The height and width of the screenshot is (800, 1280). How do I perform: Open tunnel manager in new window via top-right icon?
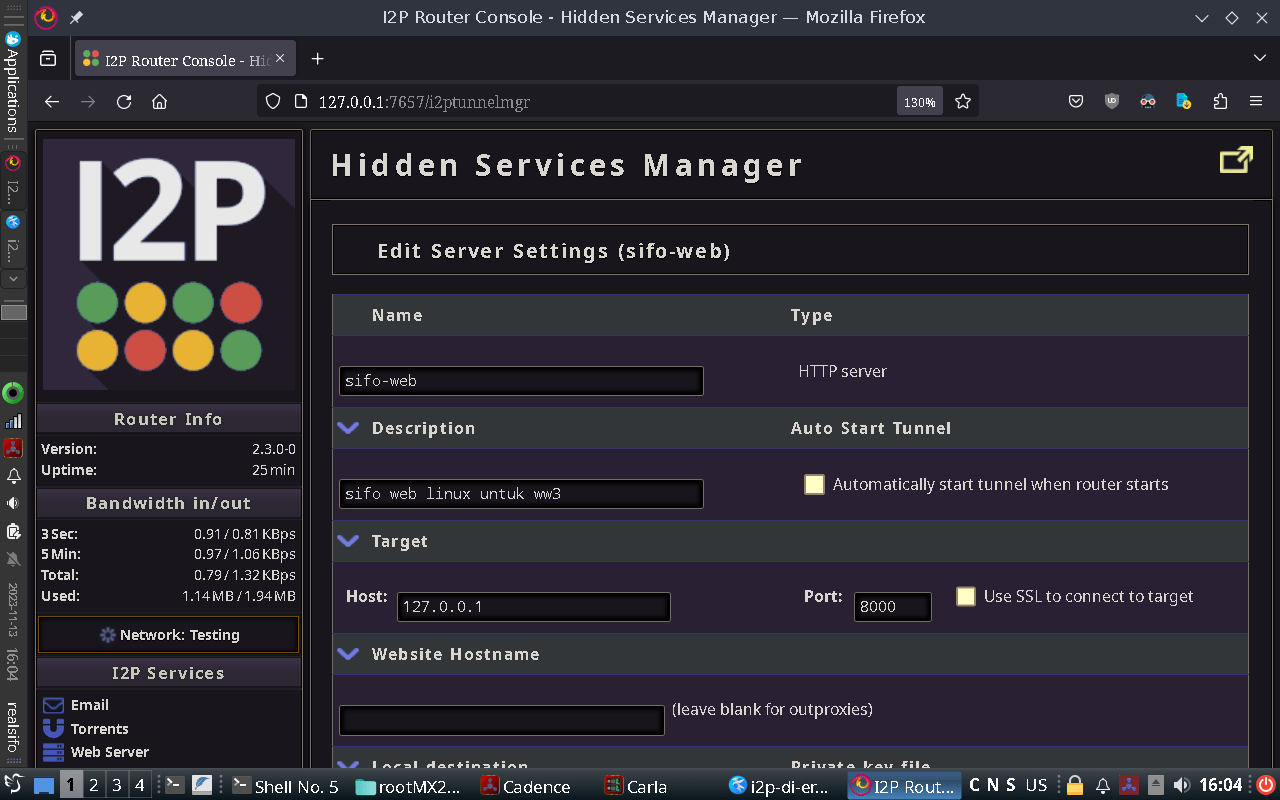1236,161
